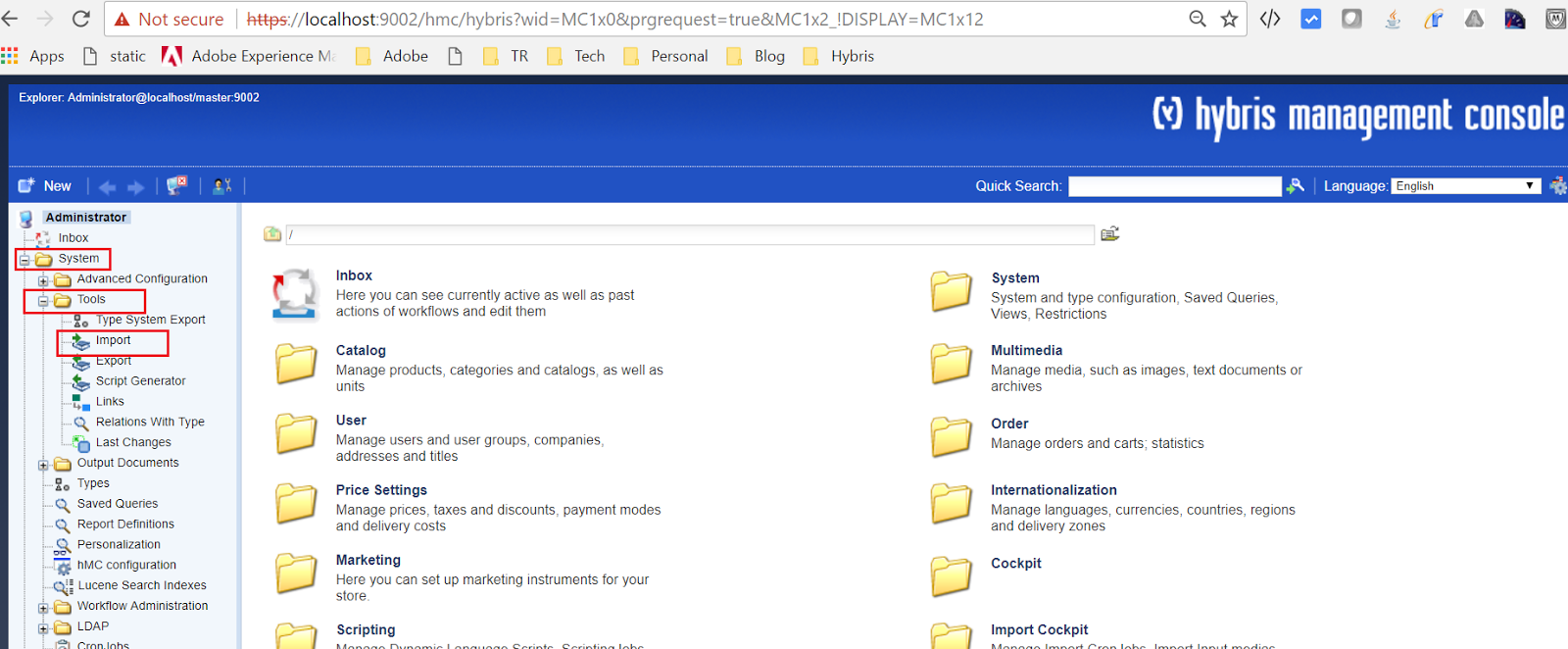1568x649 pixels.
Task: Click the Catalog folder icon
Action: point(296,364)
